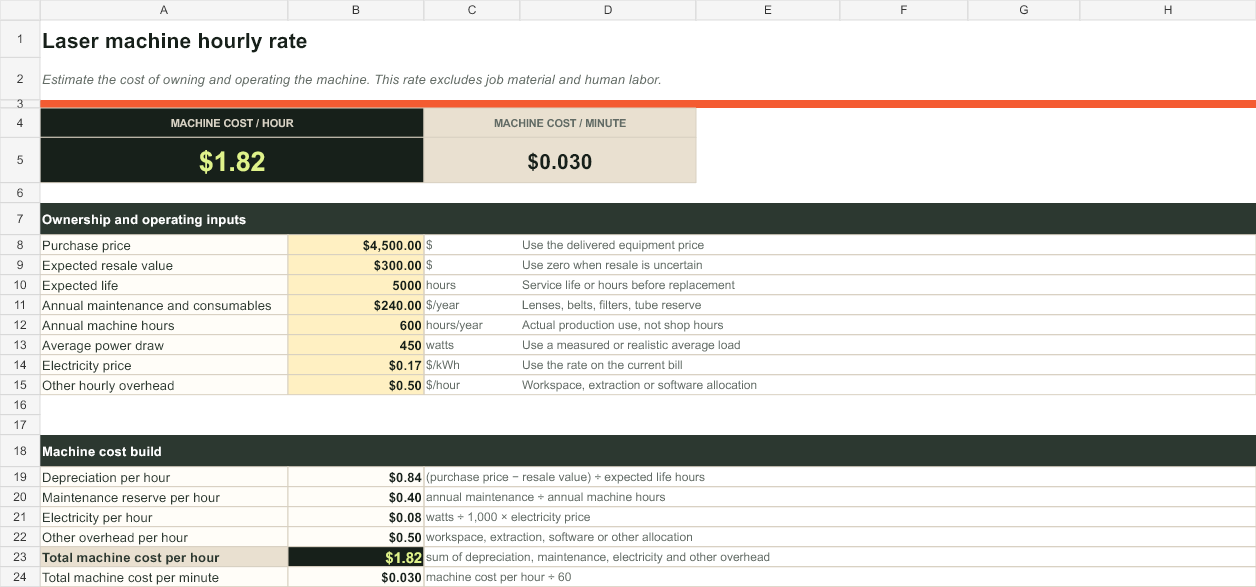
Task: Click the 'Electricity price' label cell
Action: click(x=164, y=365)
